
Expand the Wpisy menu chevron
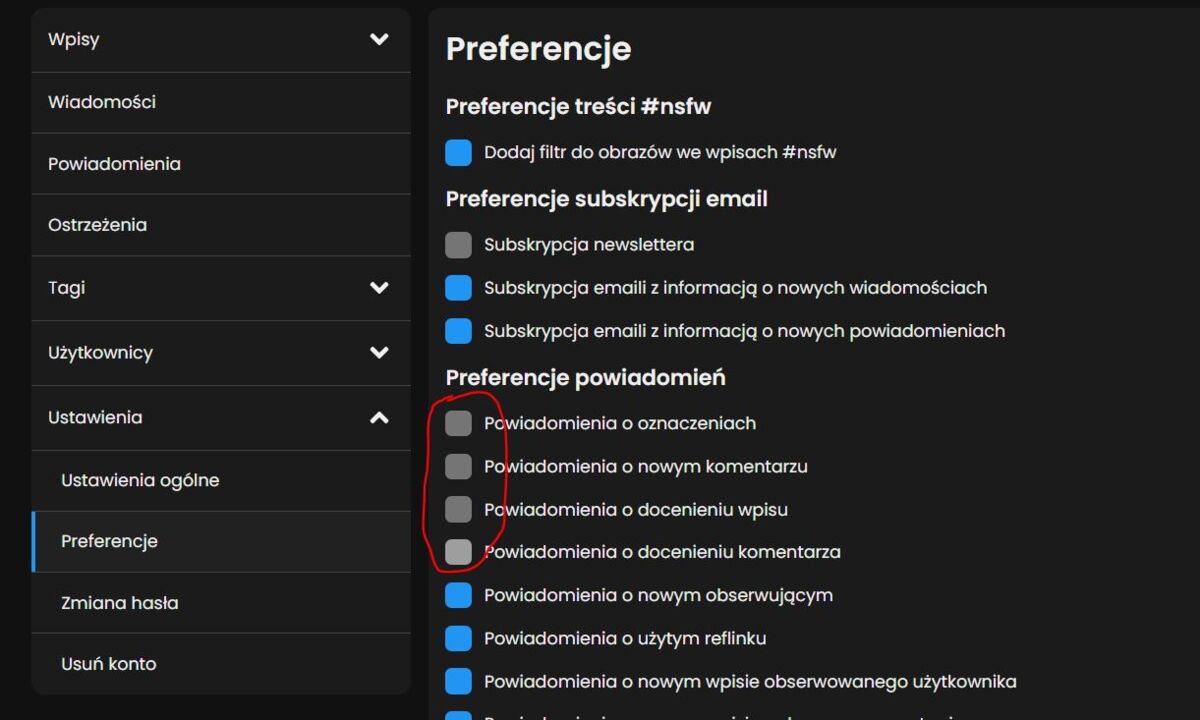(379, 40)
